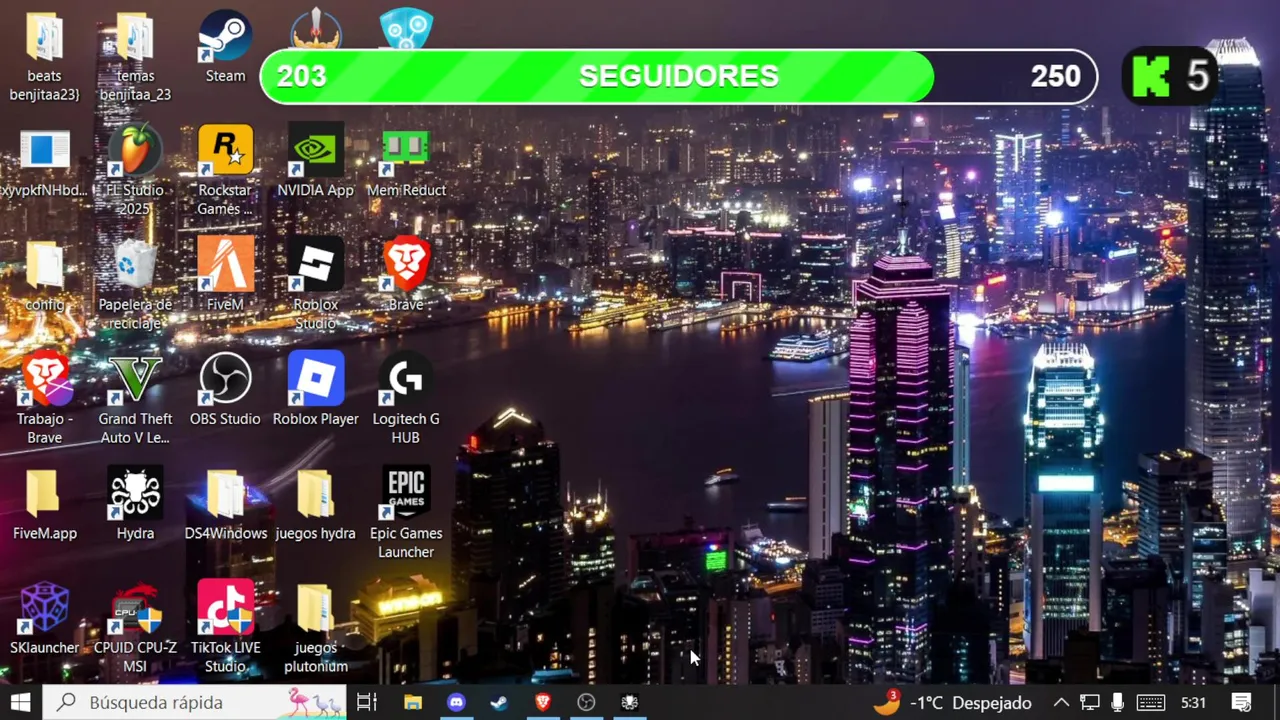This screenshot has width=1280, height=720.
Task: Open Logitech G HUB shortcut
Action: [406, 398]
